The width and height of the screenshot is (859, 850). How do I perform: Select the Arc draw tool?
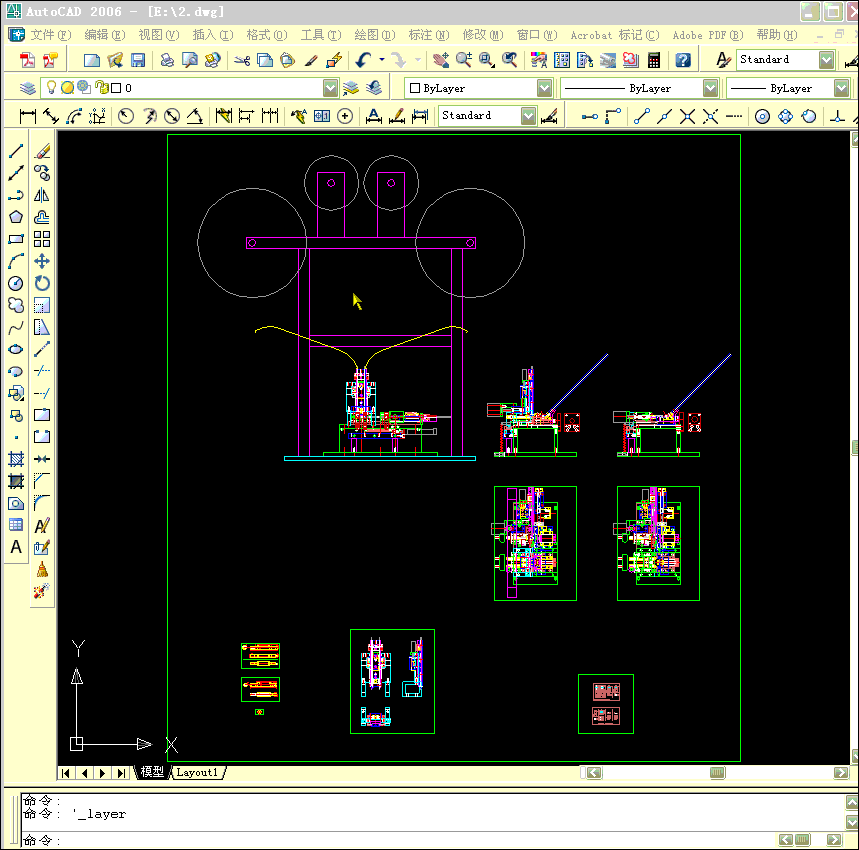tap(16, 261)
